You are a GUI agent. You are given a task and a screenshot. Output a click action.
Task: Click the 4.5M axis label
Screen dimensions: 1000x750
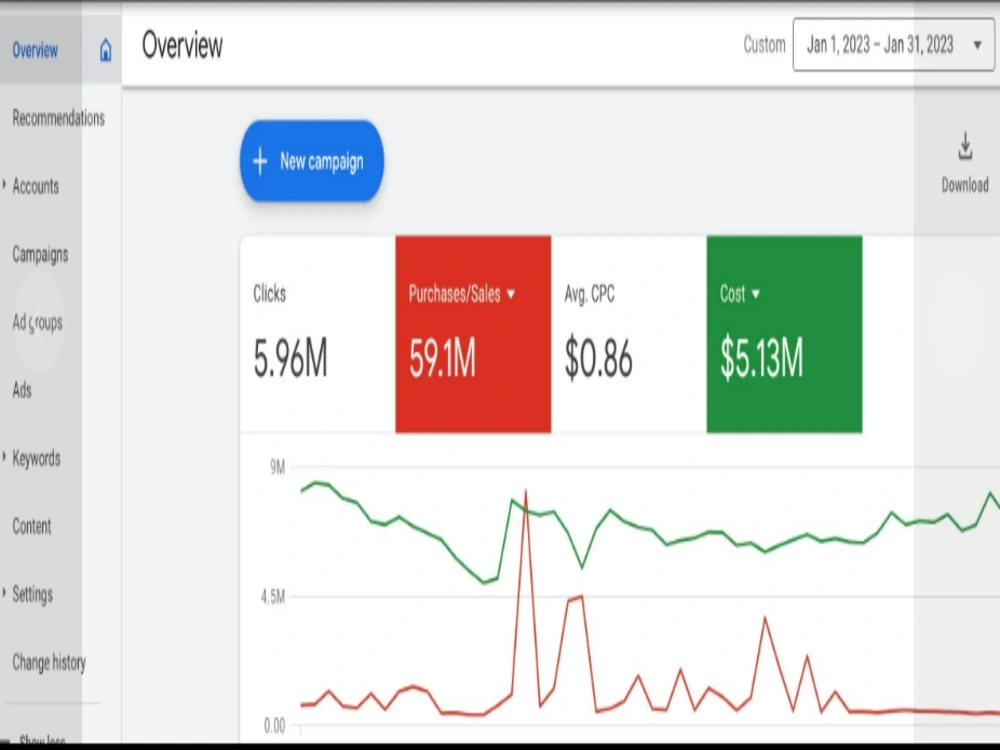(273, 598)
